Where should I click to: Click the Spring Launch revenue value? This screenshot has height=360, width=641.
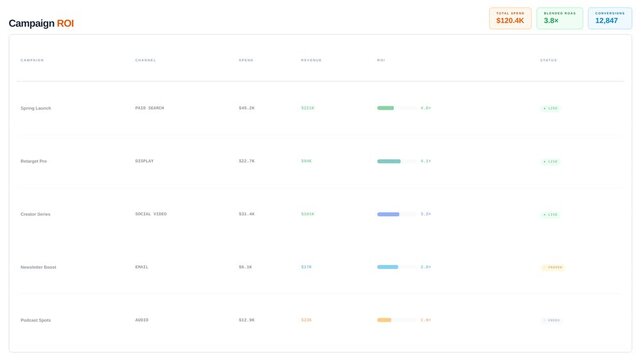pos(307,108)
